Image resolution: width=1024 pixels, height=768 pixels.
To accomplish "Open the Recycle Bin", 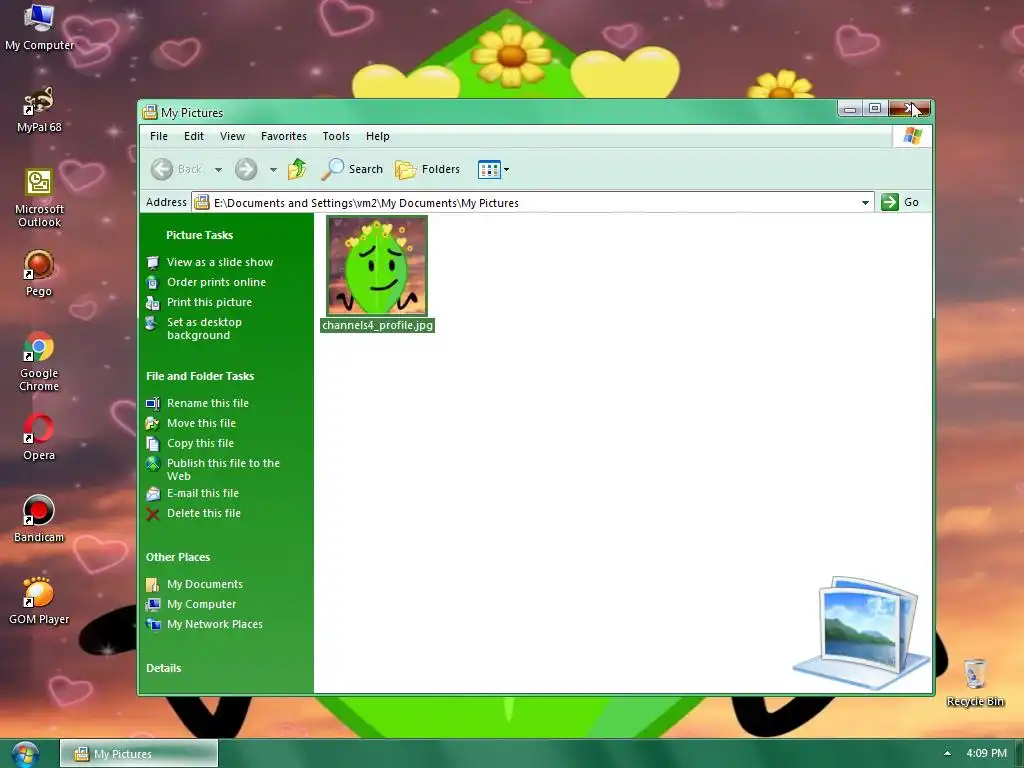I will 974,683.
